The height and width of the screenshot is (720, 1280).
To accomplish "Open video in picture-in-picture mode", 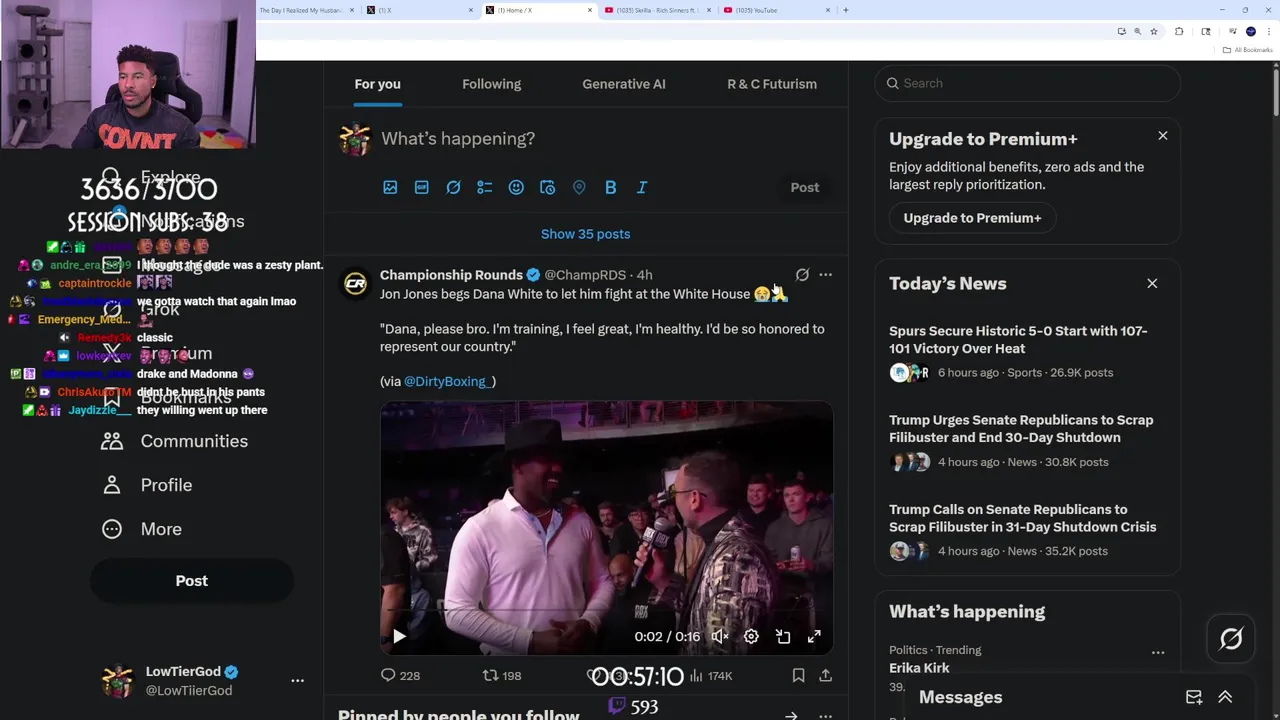I will (783, 636).
